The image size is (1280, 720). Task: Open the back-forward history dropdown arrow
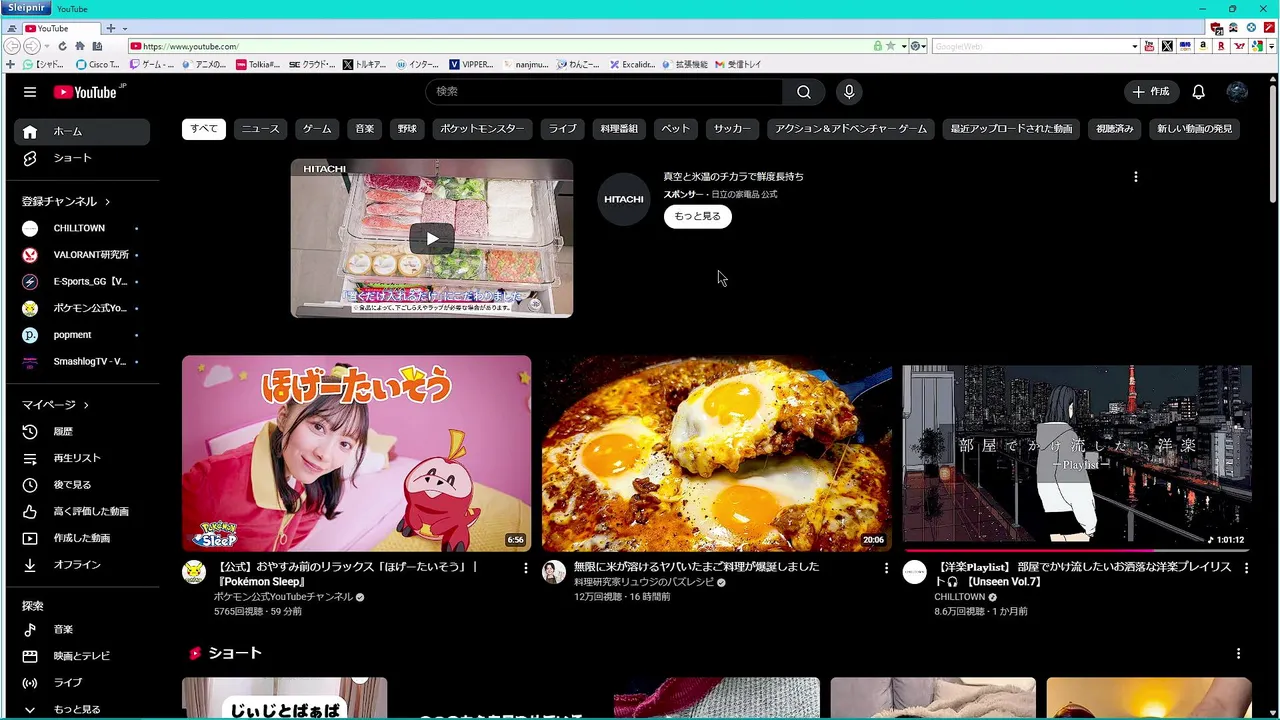click(46, 46)
